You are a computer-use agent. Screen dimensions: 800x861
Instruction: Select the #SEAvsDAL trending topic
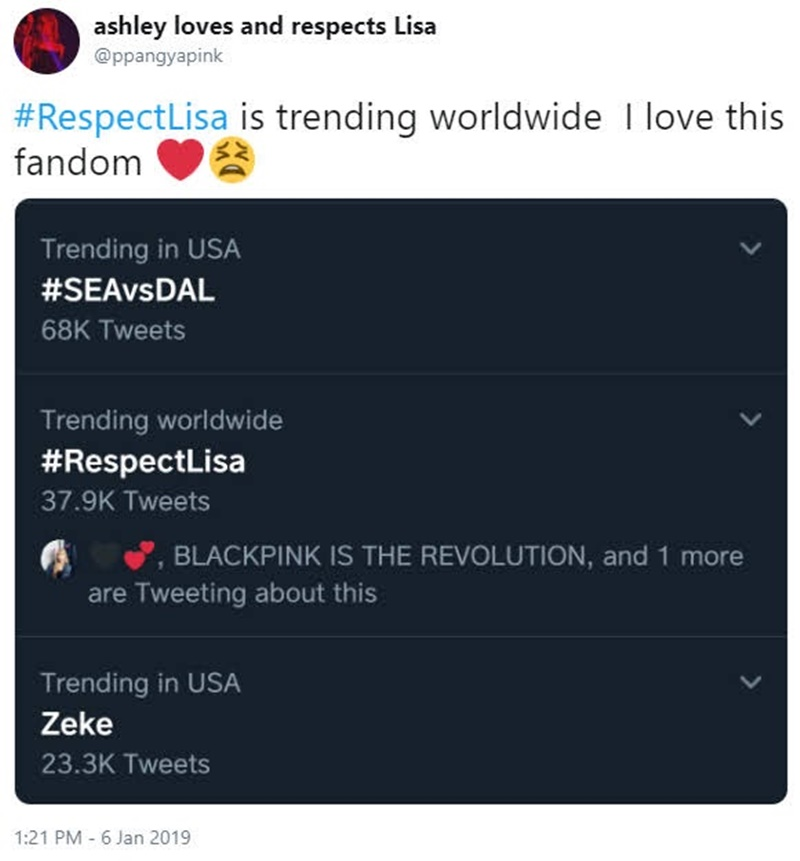coord(128,290)
